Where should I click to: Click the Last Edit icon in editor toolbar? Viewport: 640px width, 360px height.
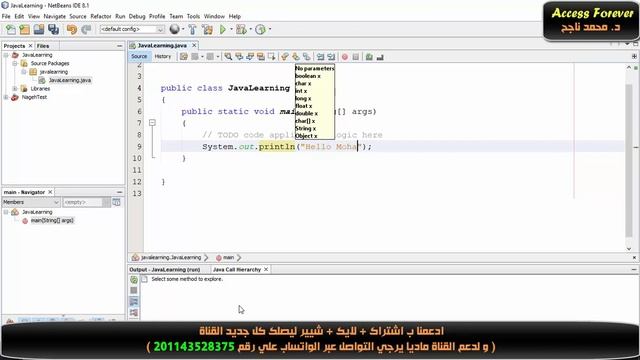184,57
